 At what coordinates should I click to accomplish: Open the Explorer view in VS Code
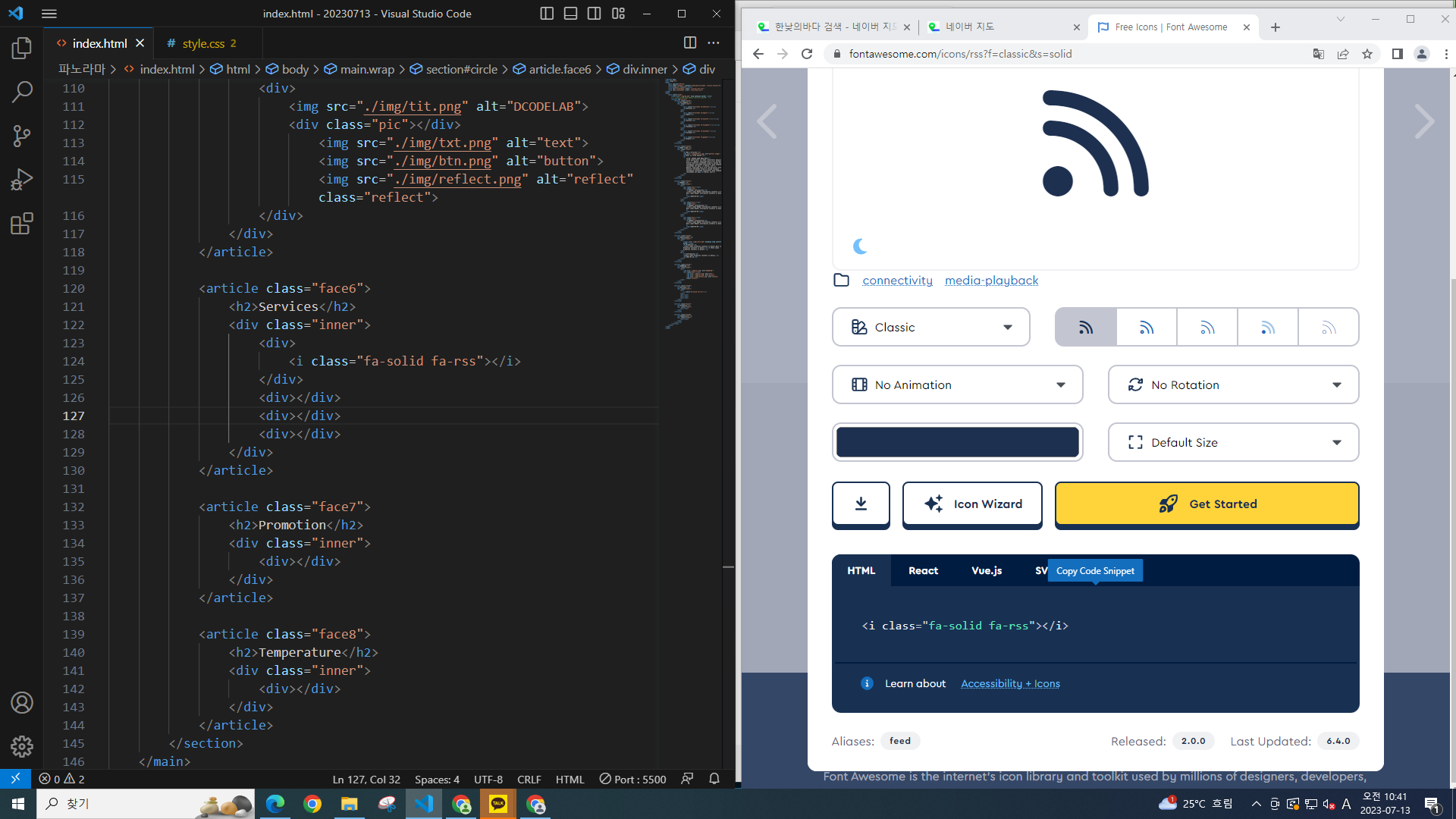(22, 49)
